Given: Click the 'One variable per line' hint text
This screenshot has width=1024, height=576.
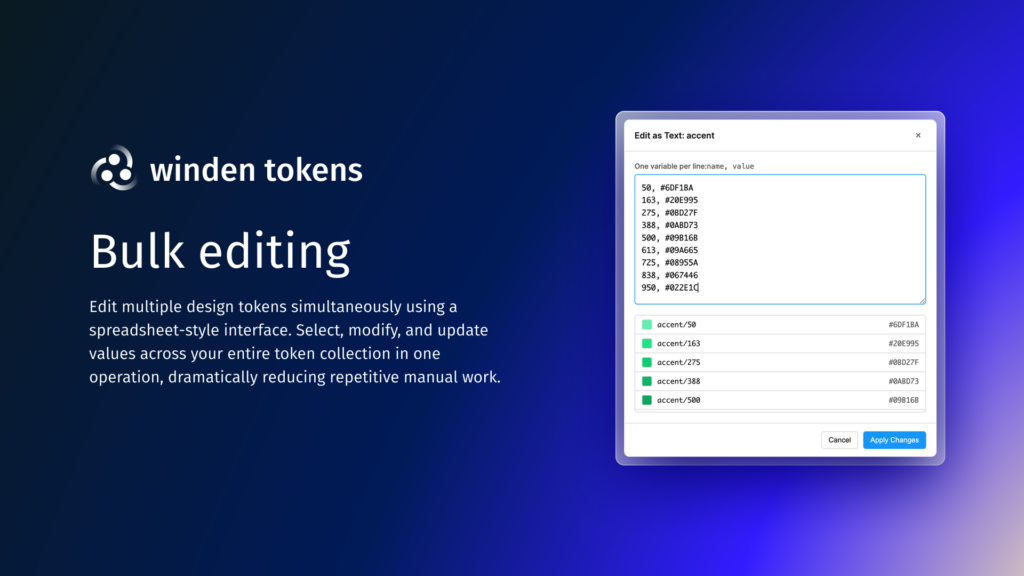Looking at the screenshot, I should pos(694,167).
